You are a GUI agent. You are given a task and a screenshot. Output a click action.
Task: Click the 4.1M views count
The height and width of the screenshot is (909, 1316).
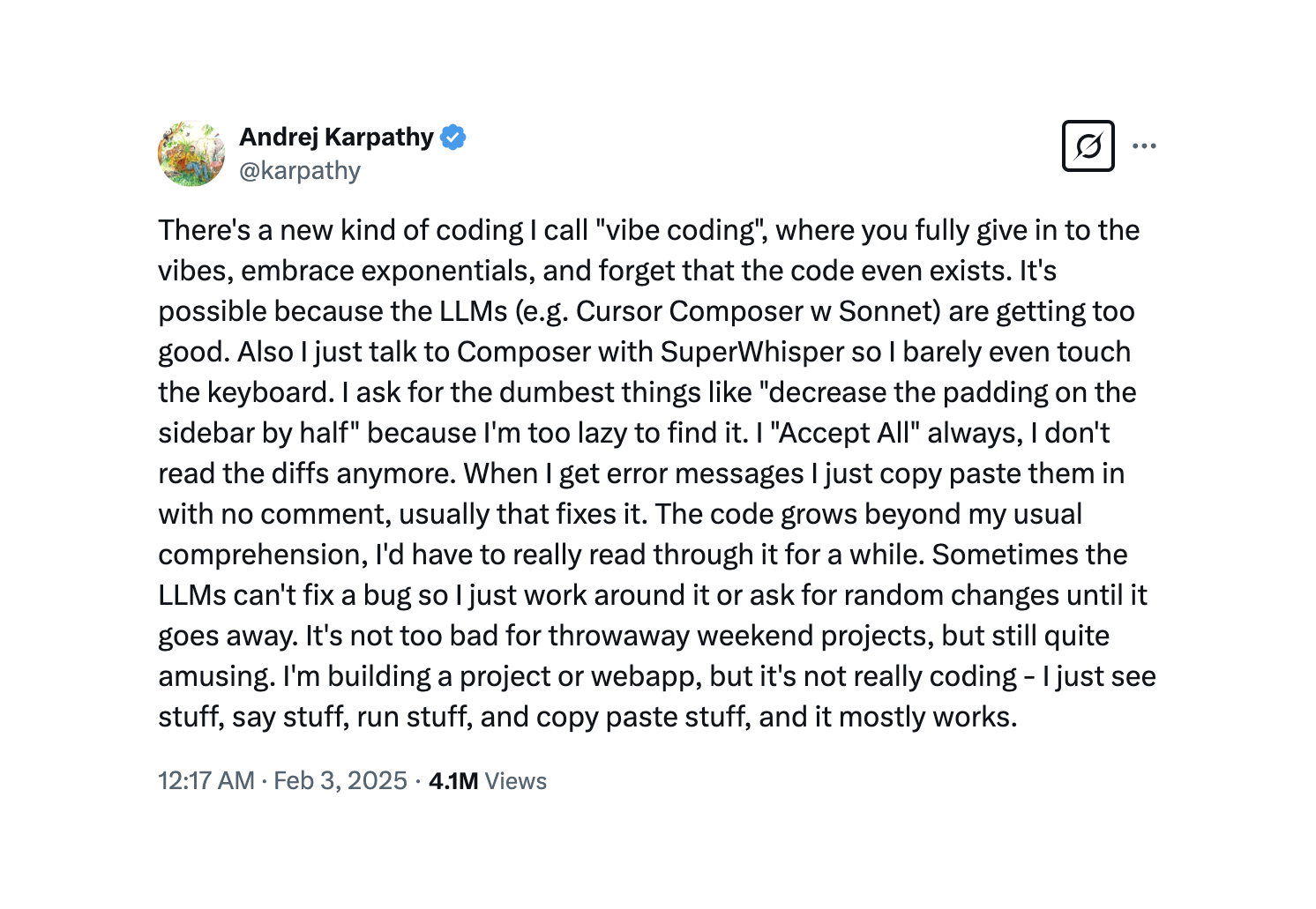(x=454, y=780)
